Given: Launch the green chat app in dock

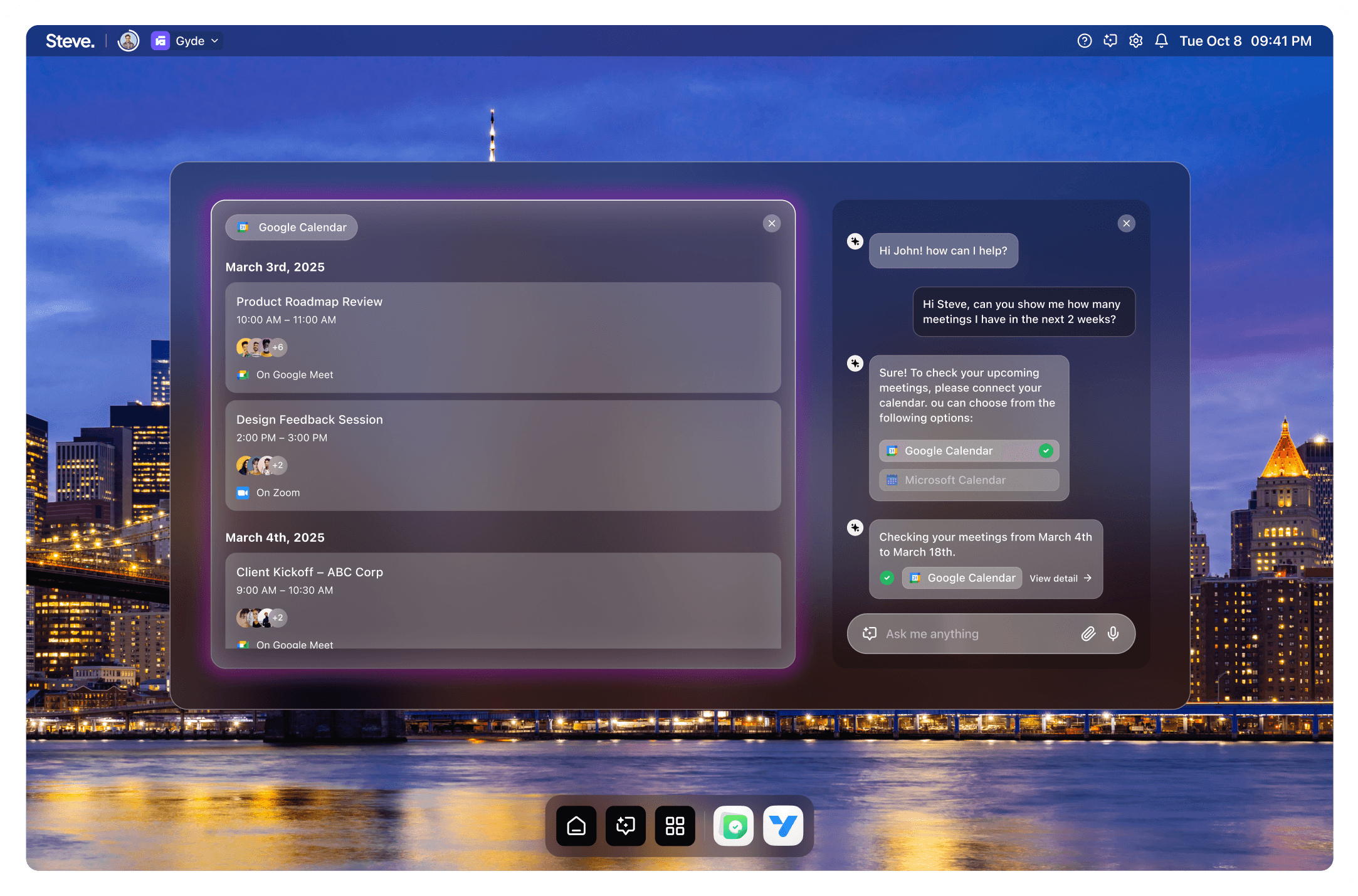Looking at the screenshot, I should (734, 826).
